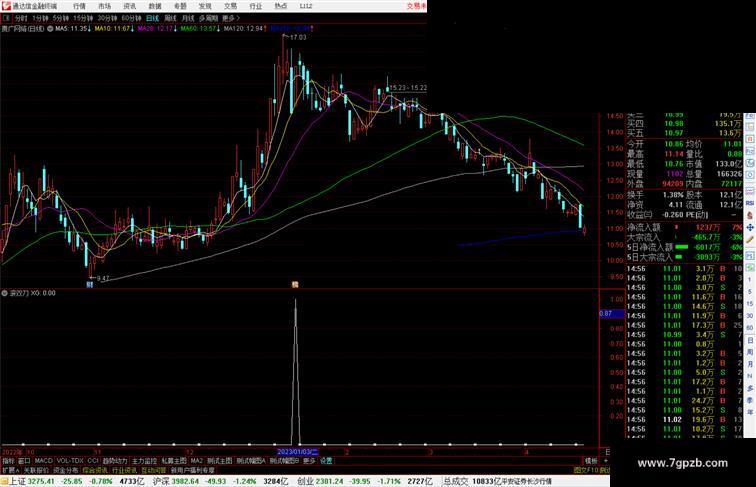Image resolution: width=756 pixels, height=487 pixels.
Task: Switch chart to 分时 period
Action: (21, 18)
